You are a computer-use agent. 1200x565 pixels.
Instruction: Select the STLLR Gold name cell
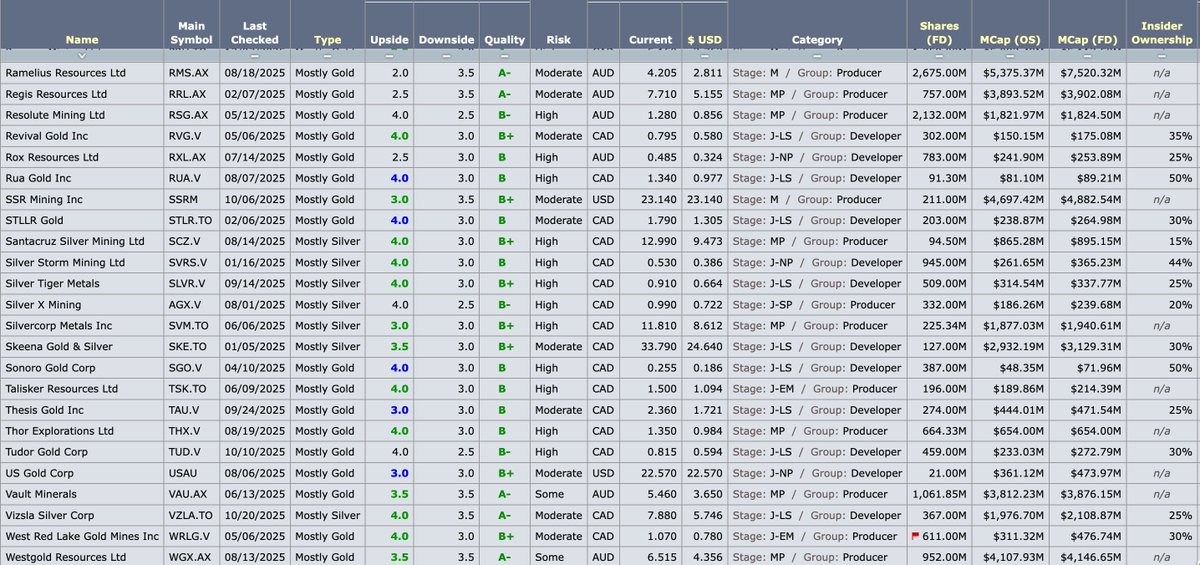coord(34,221)
